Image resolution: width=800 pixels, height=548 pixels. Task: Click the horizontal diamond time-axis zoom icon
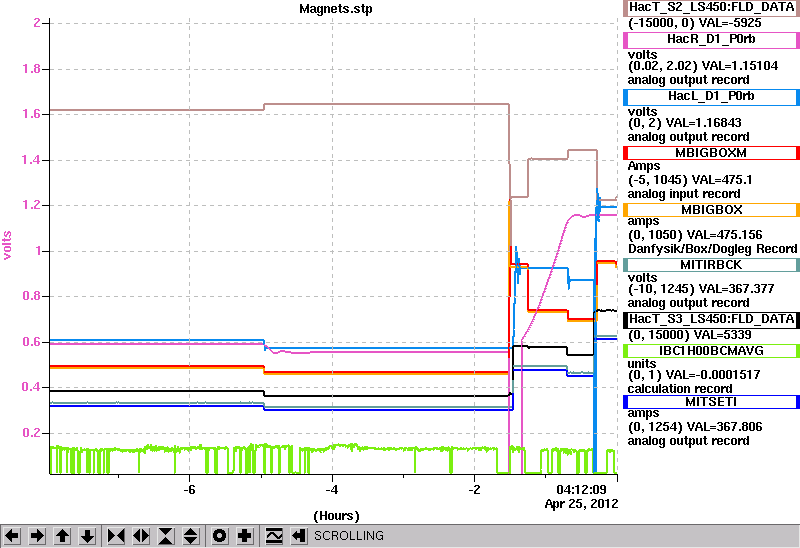[141, 536]
